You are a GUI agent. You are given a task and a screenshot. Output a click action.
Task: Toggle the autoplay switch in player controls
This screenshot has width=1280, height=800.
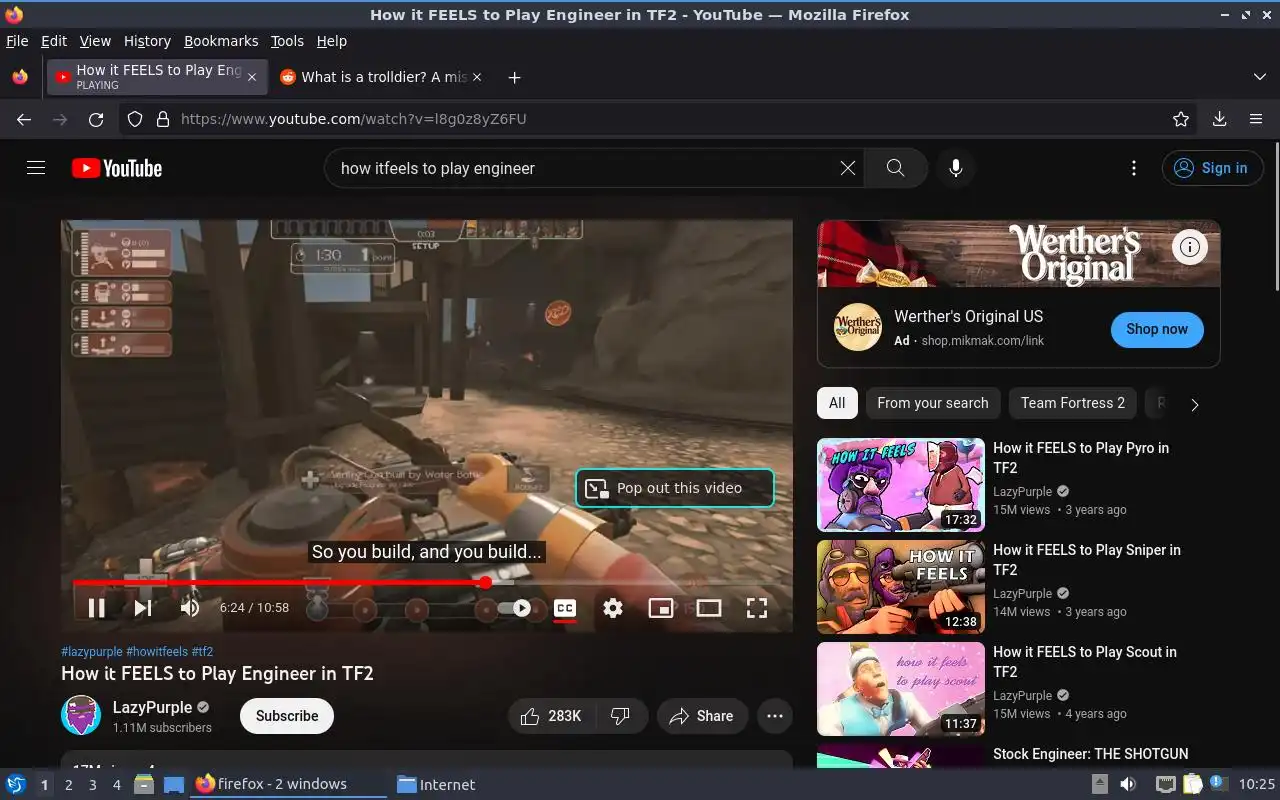point(514,608)
